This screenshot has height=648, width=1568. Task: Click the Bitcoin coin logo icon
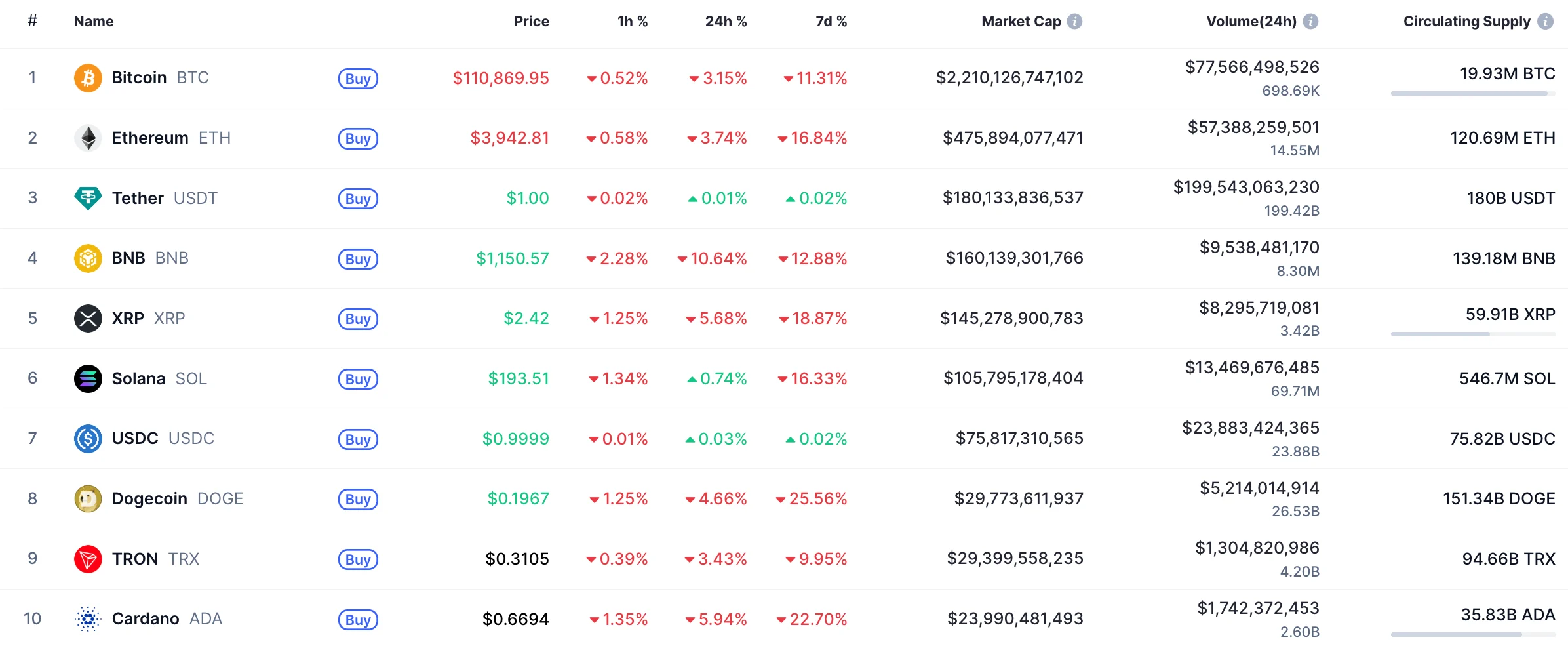88,78
